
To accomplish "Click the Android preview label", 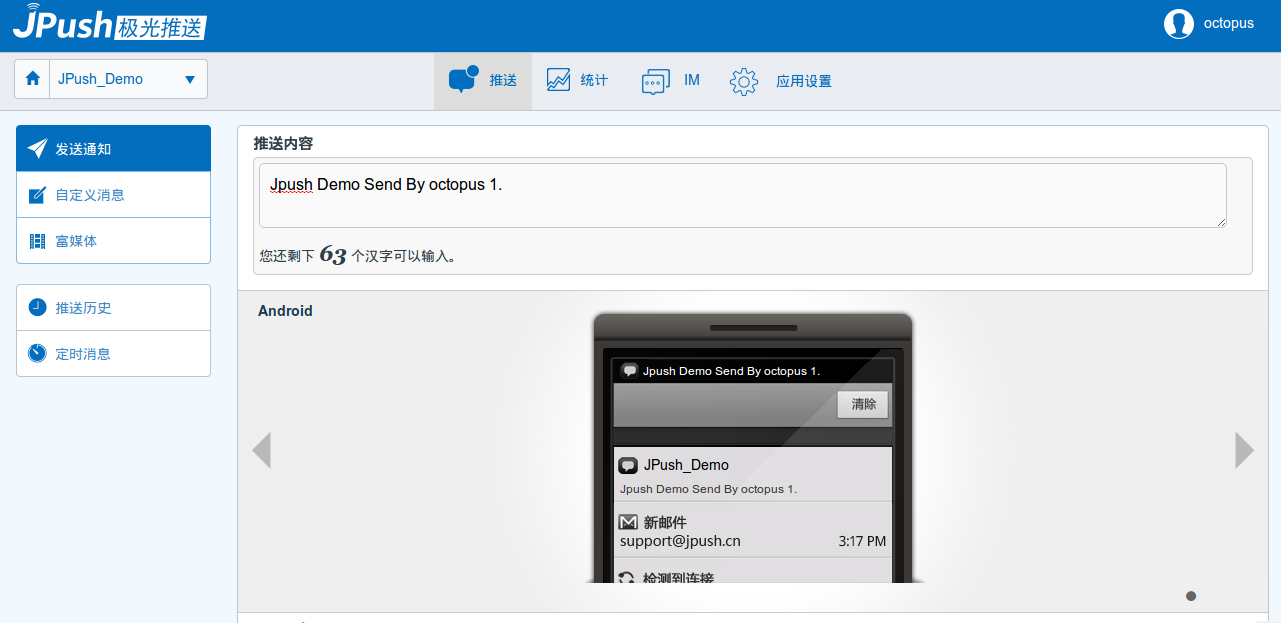I will coord(285,311).
